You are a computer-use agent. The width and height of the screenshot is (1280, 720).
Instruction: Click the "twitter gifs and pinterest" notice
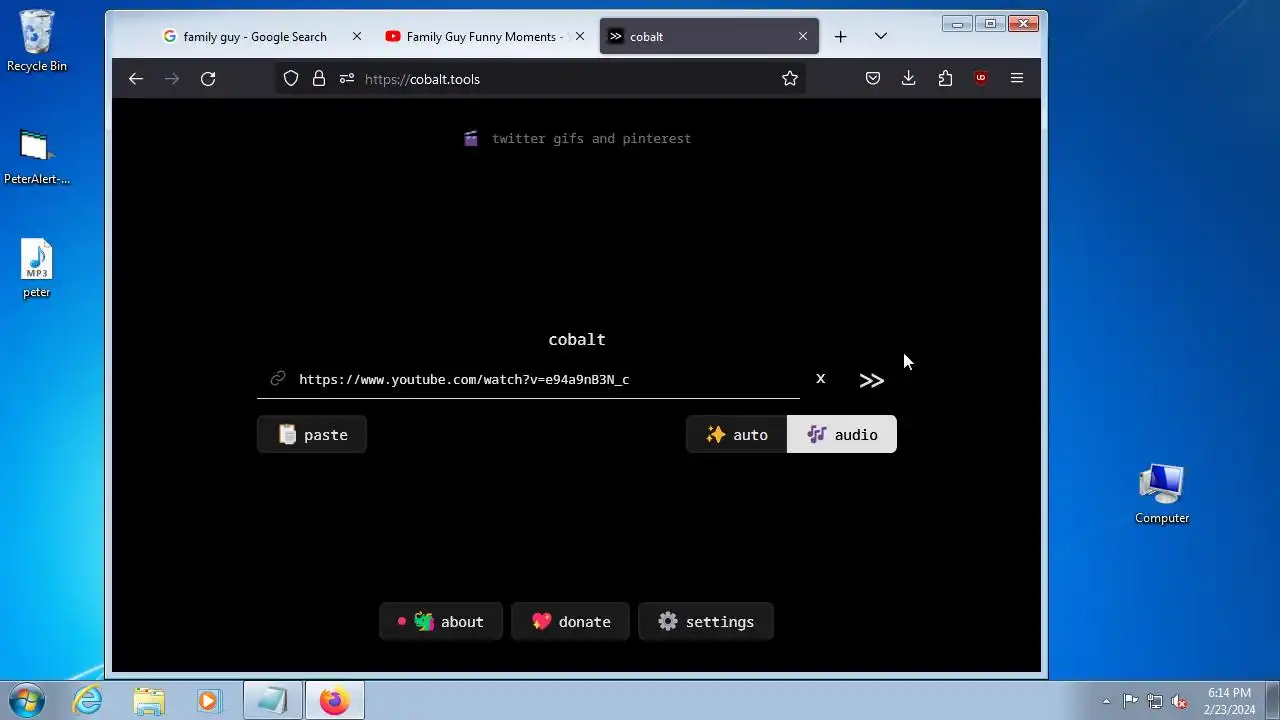[x=577, y=139]
